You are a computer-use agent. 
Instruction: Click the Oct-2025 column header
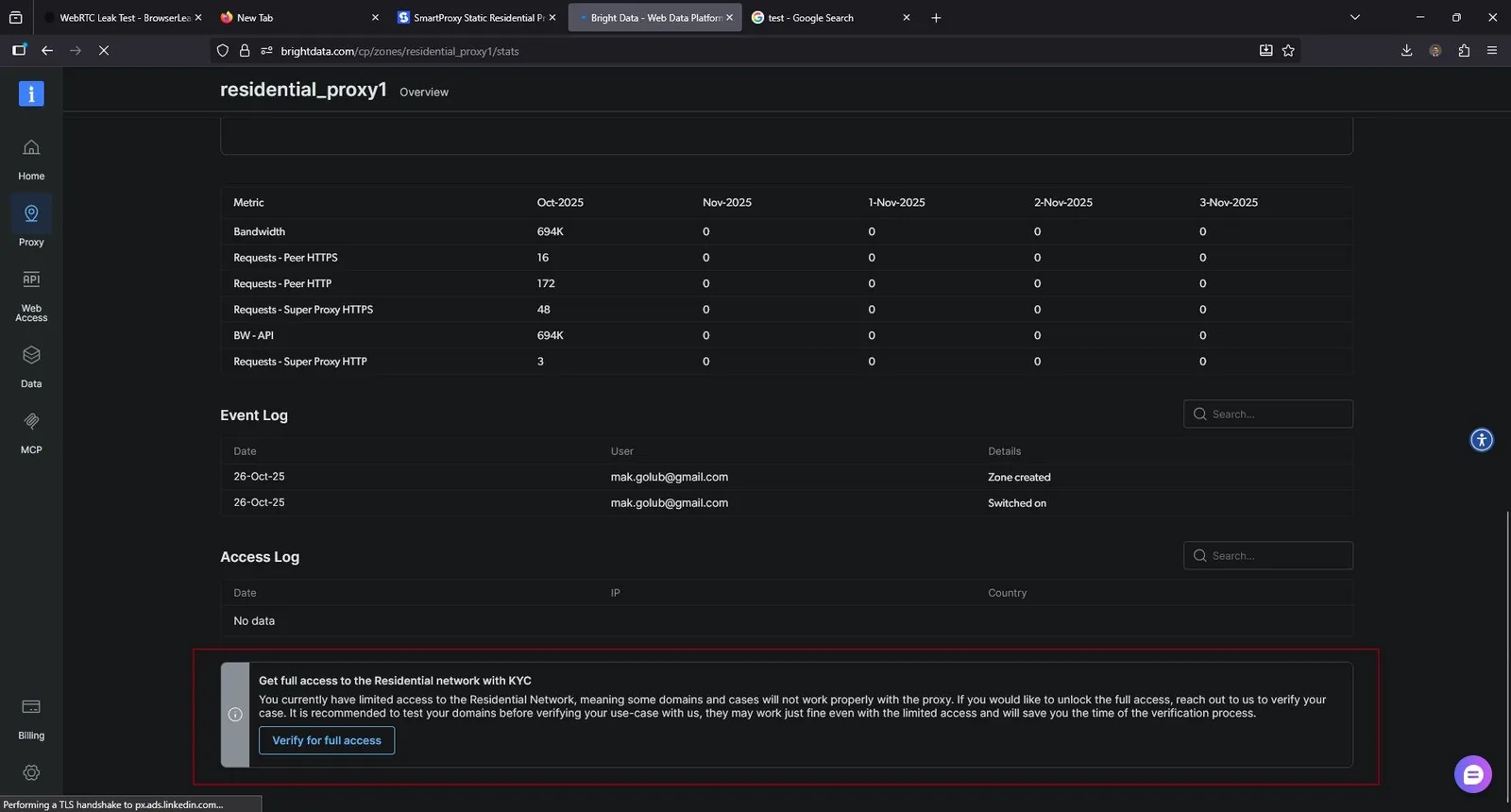click(560, 202)
